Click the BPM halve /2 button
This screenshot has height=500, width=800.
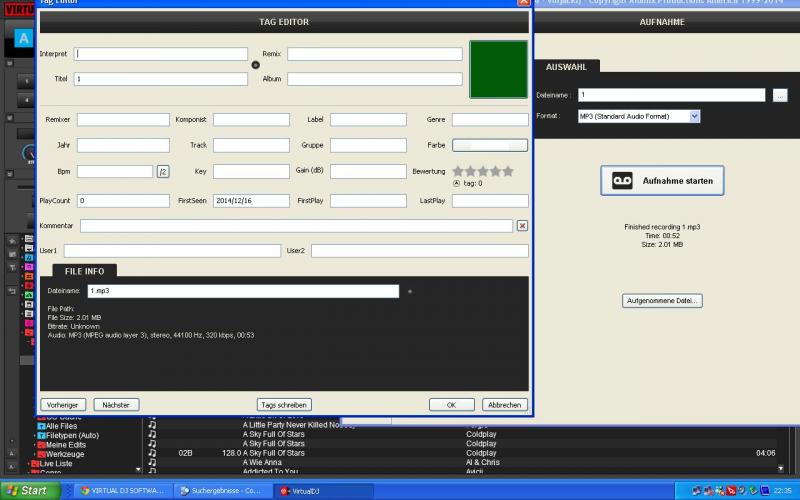click(x=163, y=172)
